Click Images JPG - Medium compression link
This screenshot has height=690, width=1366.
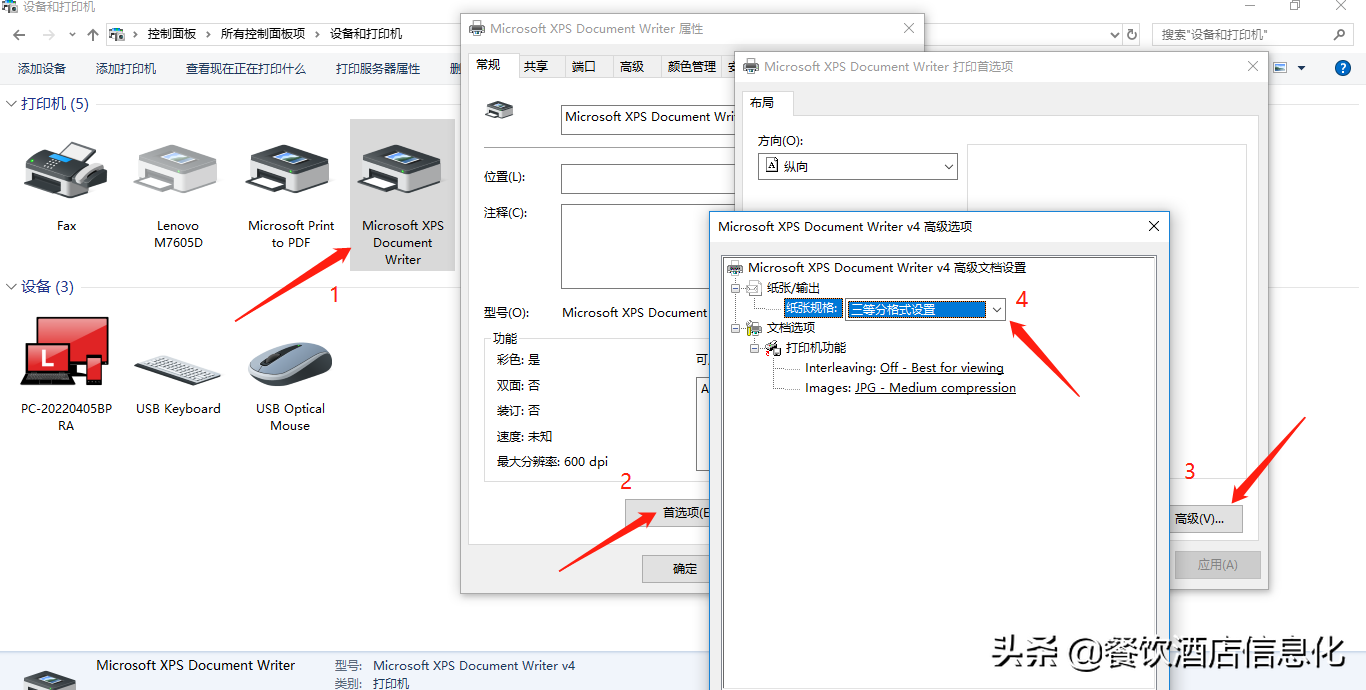pyautogui.click(x=935, y=388)
